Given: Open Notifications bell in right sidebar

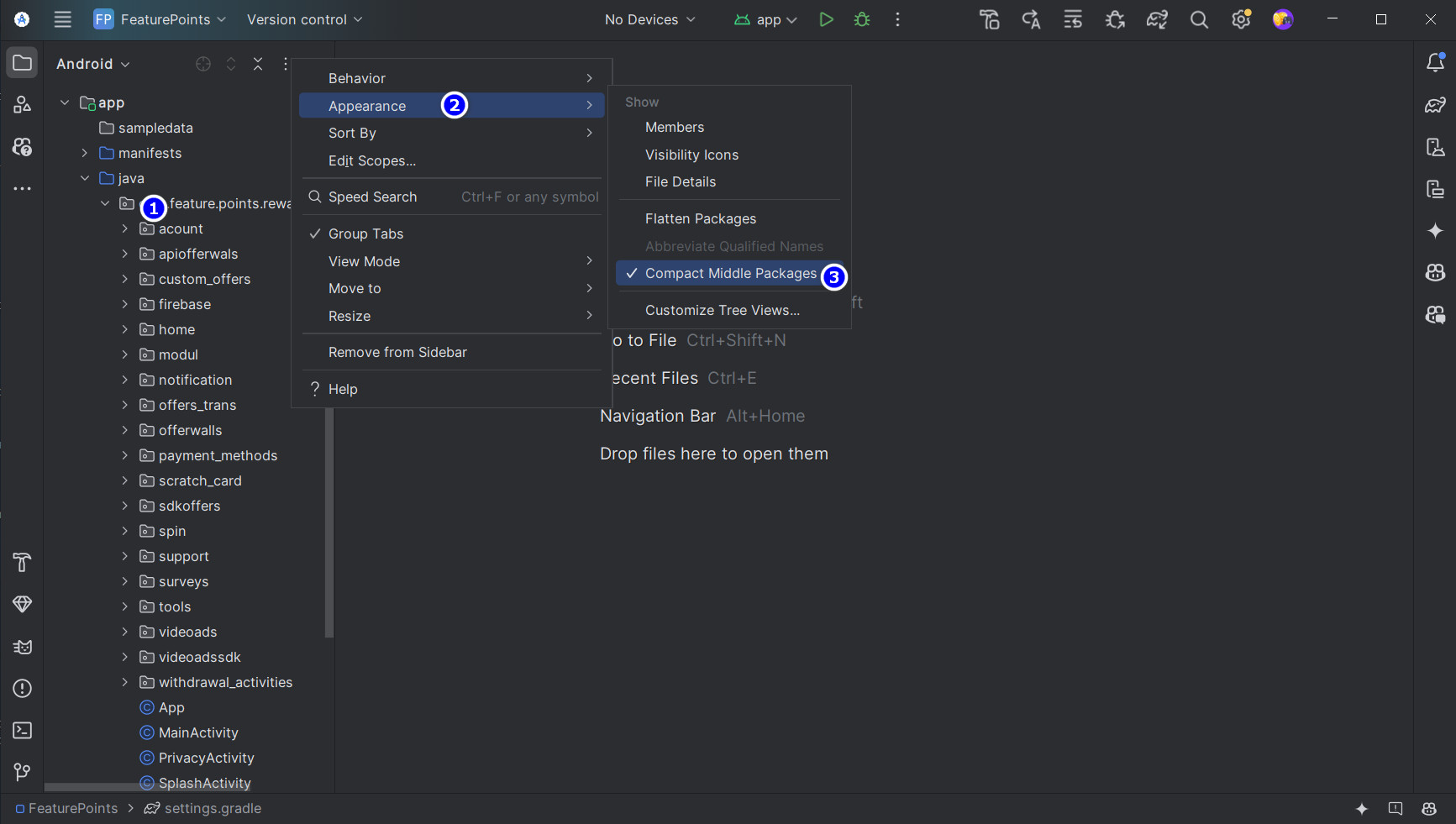Looking at the screenshot, I should point(1435,63).
